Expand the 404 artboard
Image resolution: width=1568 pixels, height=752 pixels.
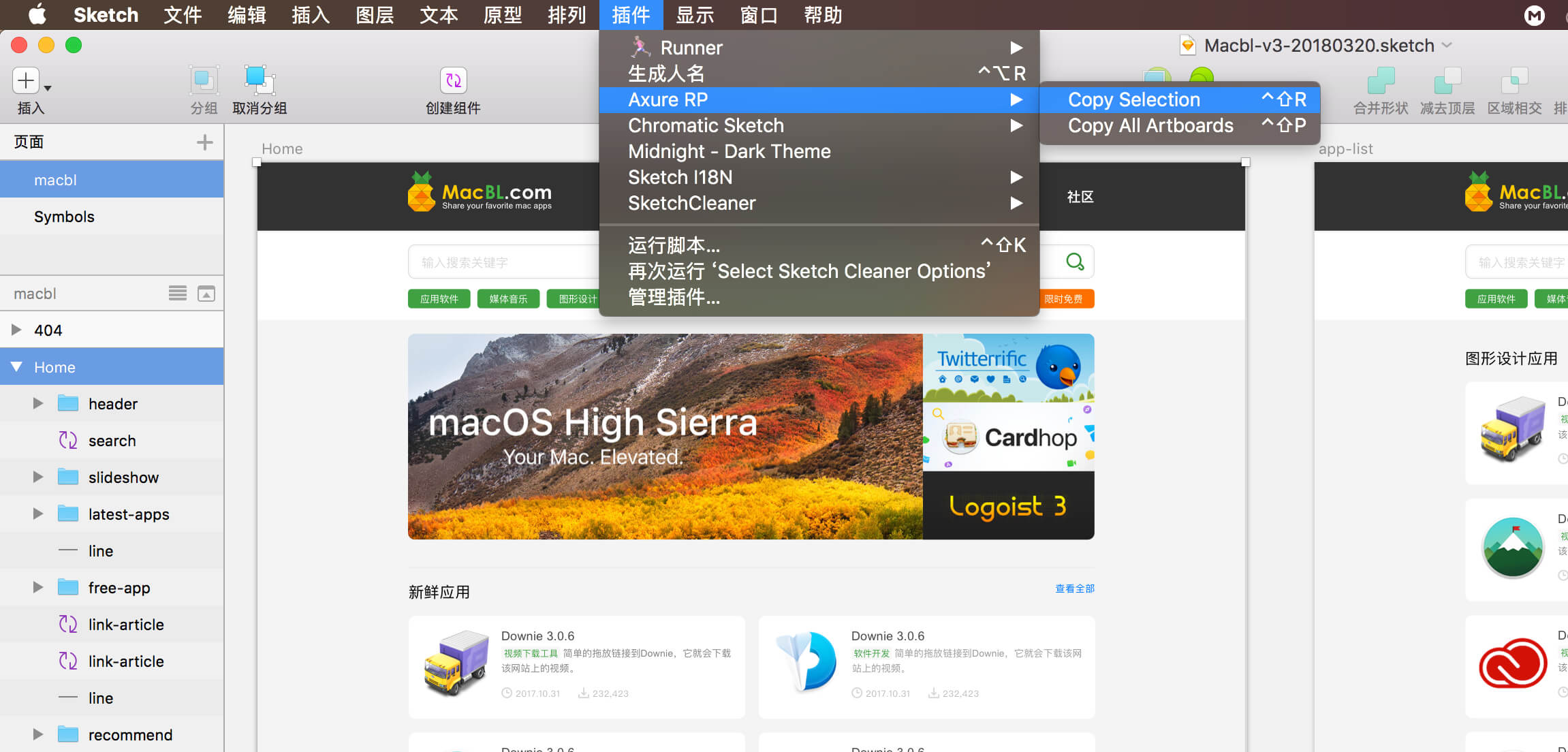coord(16,330)
